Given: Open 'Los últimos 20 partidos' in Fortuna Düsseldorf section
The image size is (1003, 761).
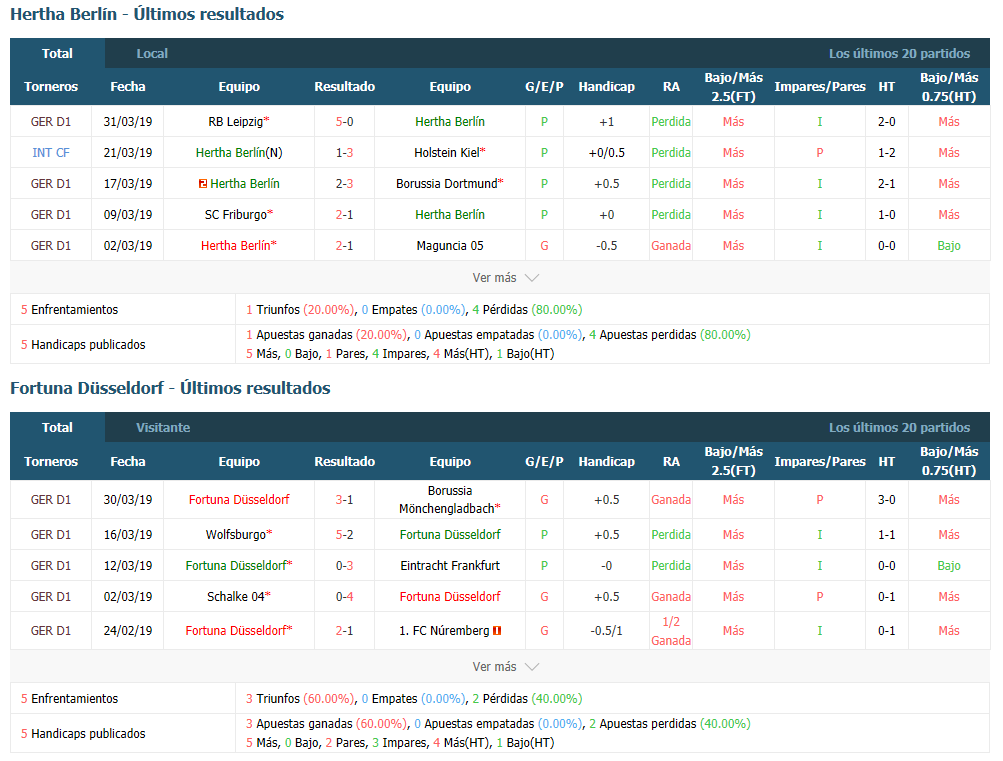Looking at the screenshot, I should point(899,428).
